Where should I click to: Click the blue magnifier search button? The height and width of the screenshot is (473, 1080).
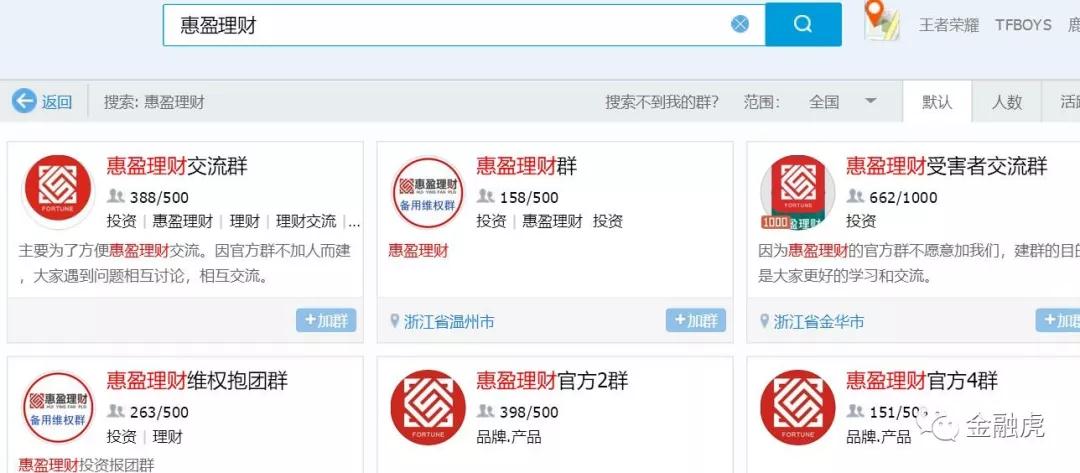tap(803, 25)
